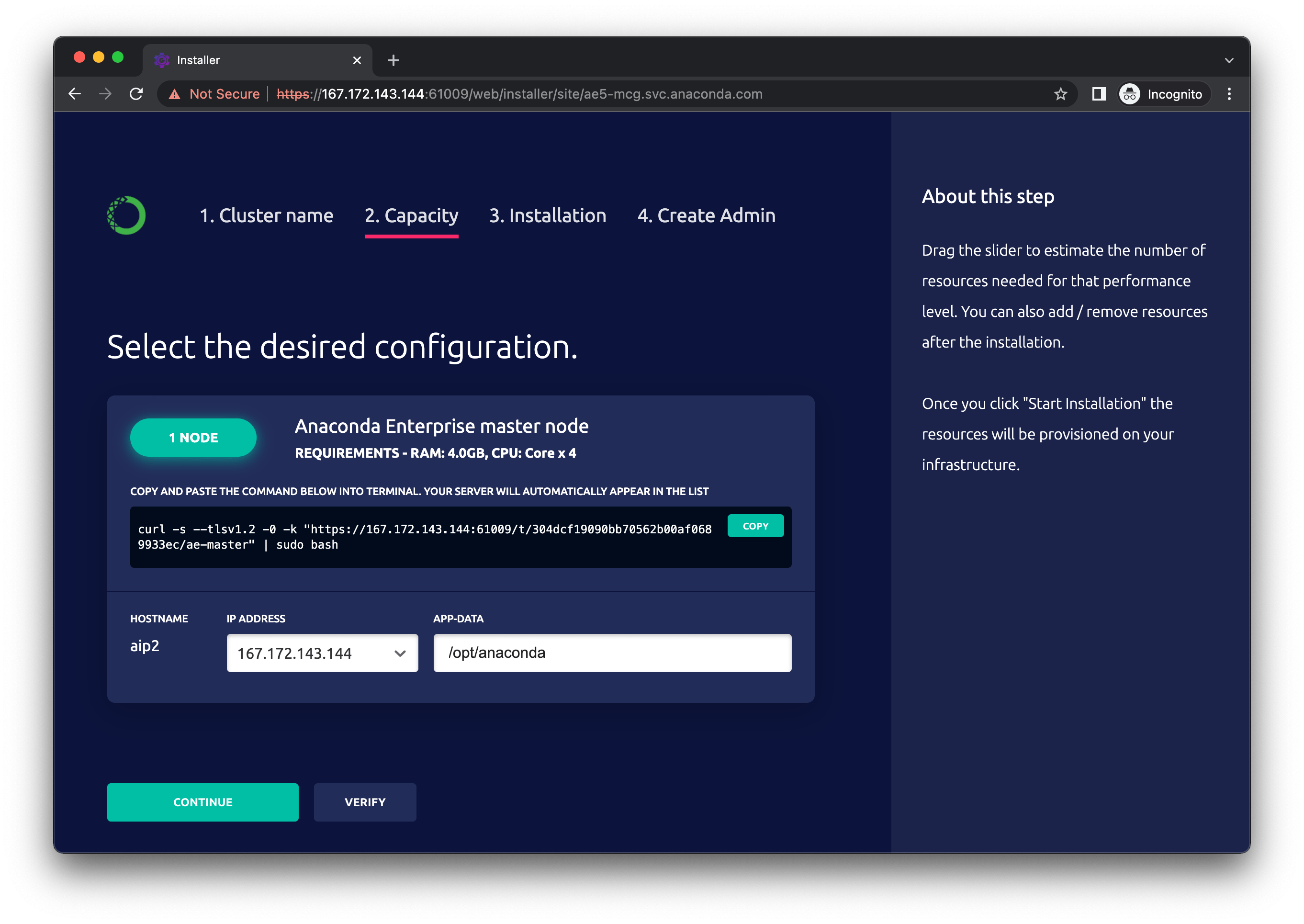Viewport: 1304px width, 924px height.
Task: Maximize the browser window with green button
Action: coord(118,57)
